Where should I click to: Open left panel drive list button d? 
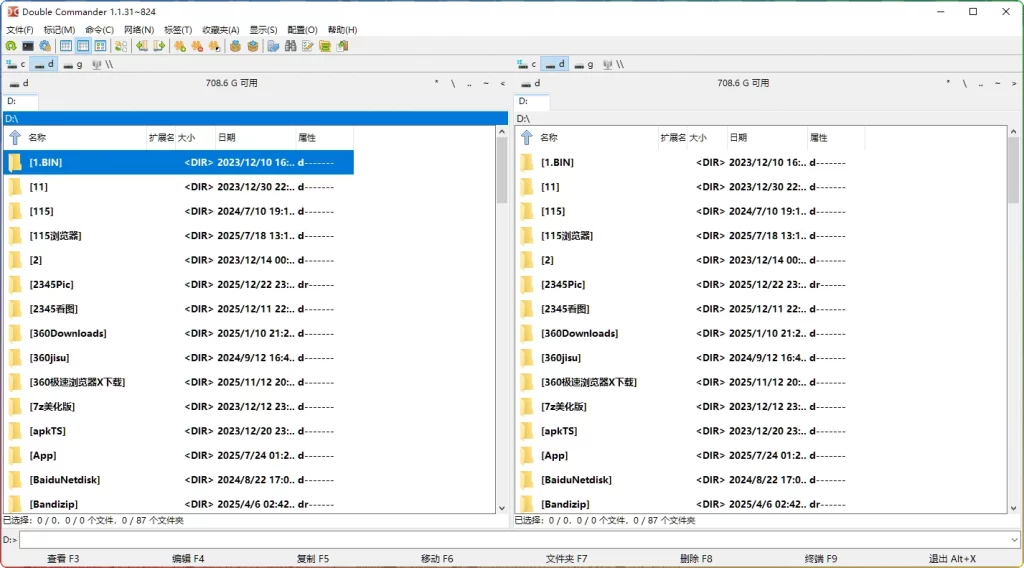(x=19, y=83)
